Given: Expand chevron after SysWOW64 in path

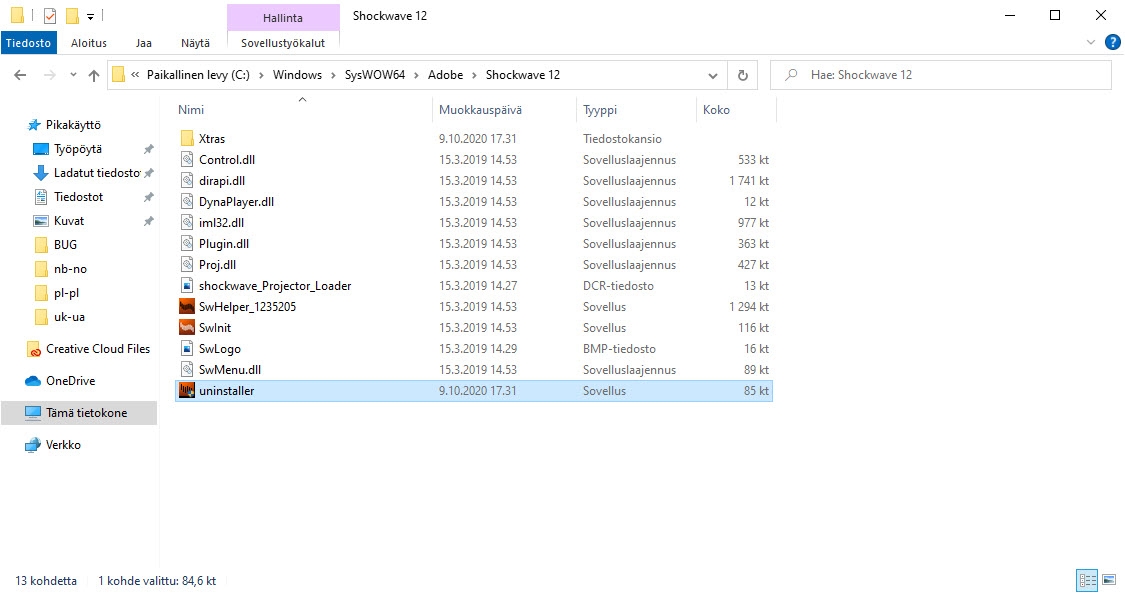Looking at the screenshot, I should coord(417,75).
